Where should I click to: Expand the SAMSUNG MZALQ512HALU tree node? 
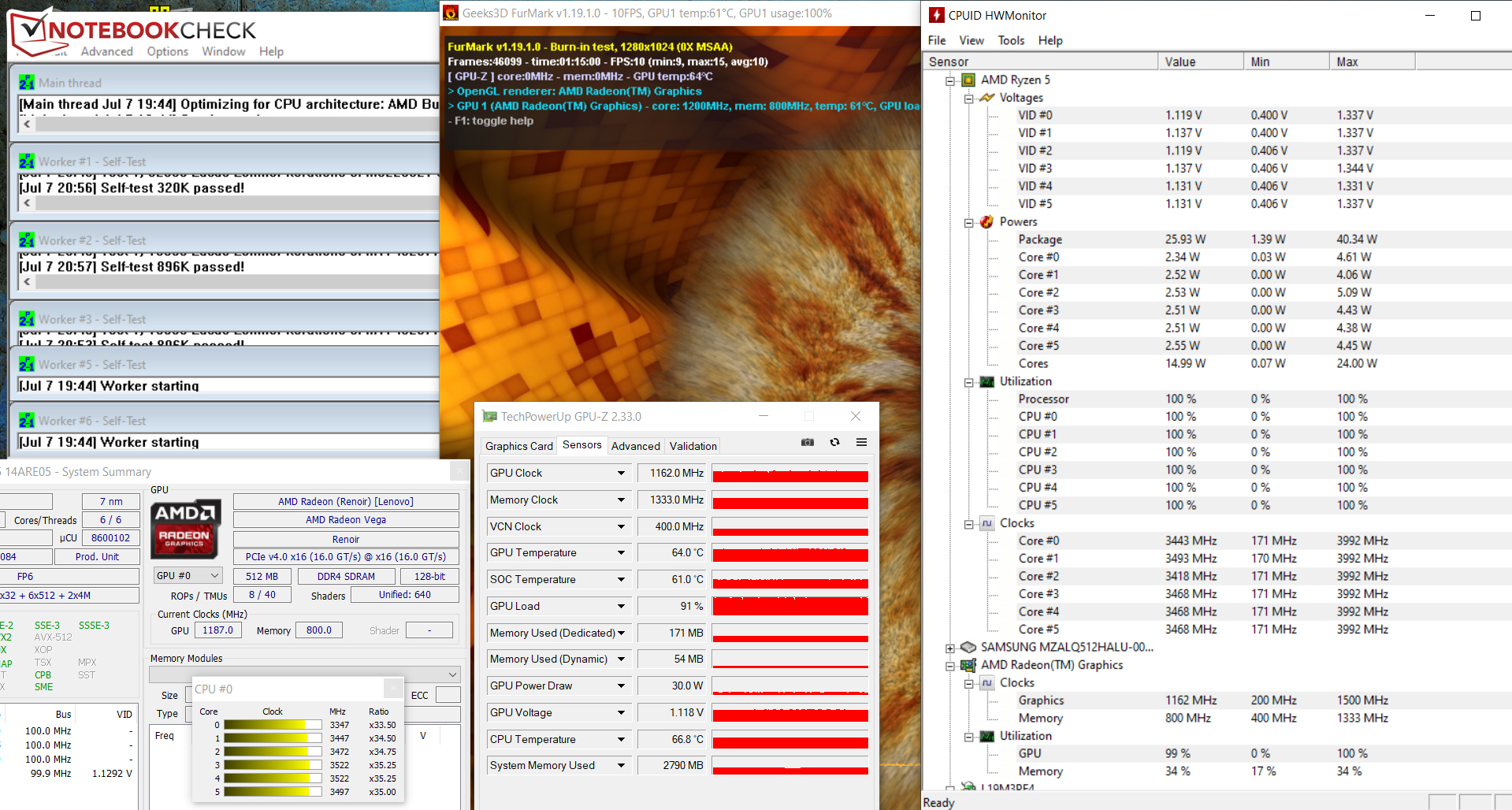pos(950,648)
